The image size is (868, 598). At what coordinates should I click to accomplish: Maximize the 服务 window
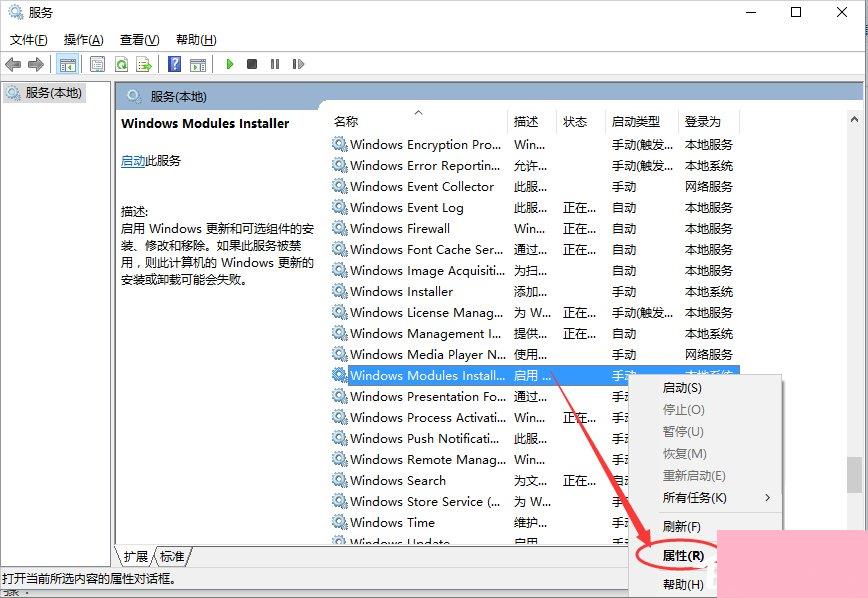pos(796,12)
